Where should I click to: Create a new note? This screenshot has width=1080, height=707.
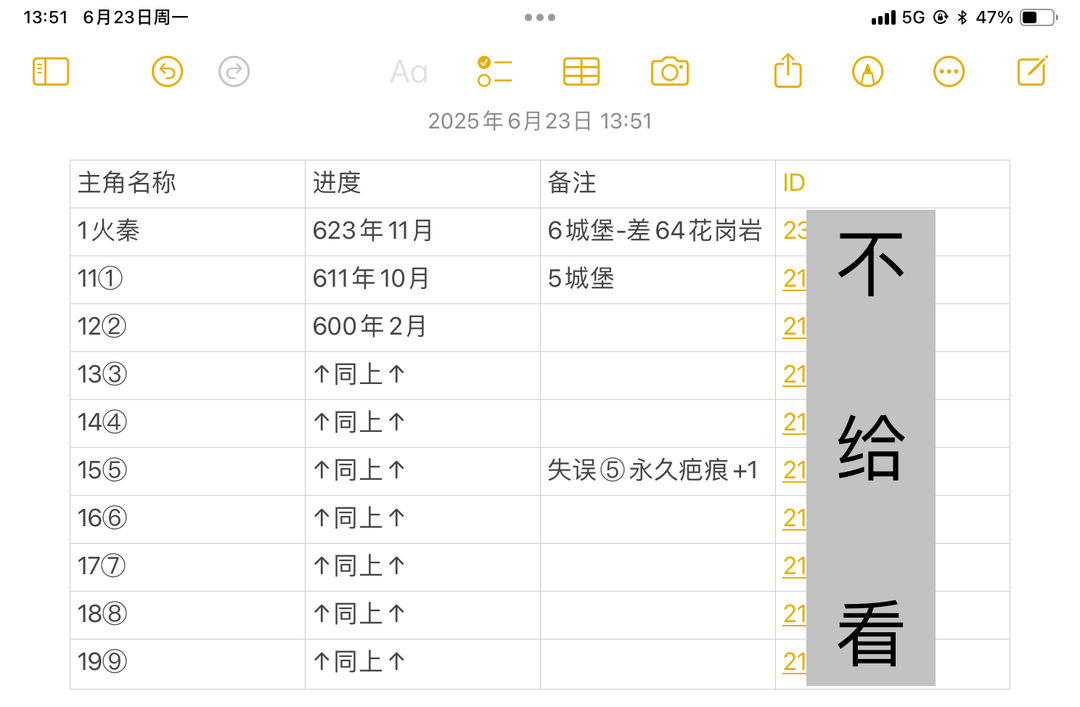click(x=1032, y=71)
